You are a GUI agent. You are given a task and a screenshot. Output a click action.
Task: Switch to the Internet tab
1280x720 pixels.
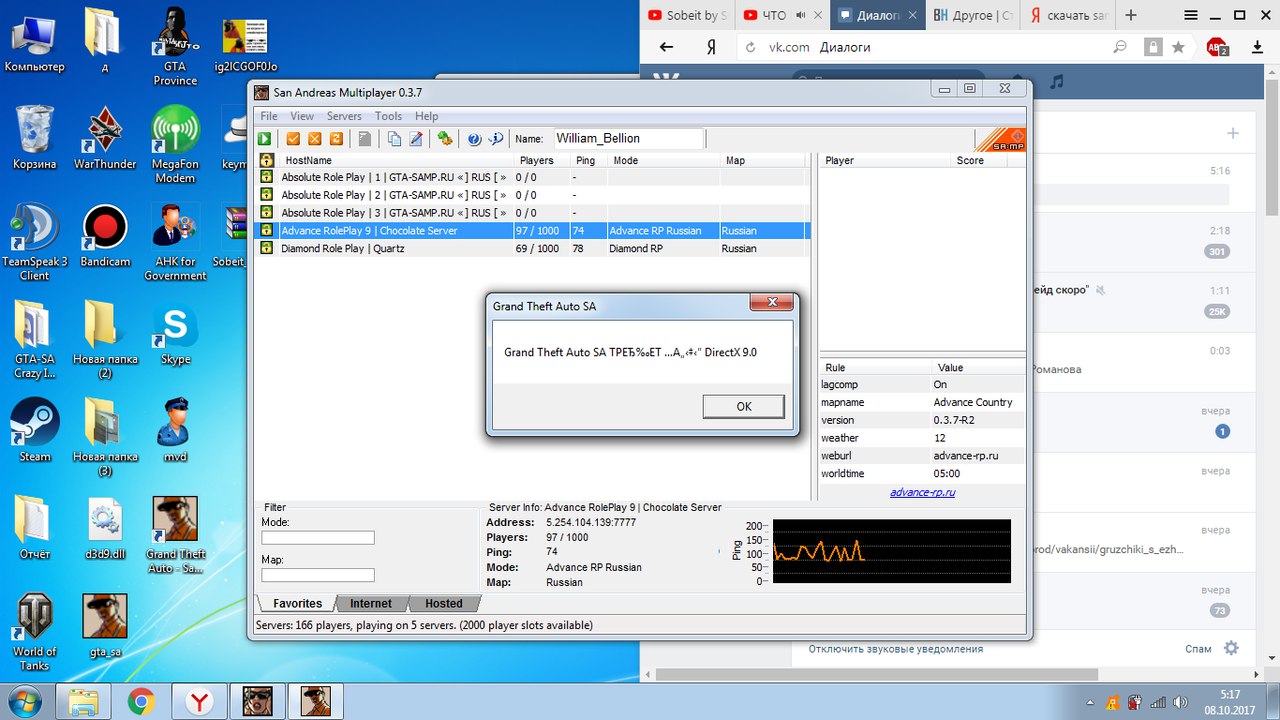[371, 604]
